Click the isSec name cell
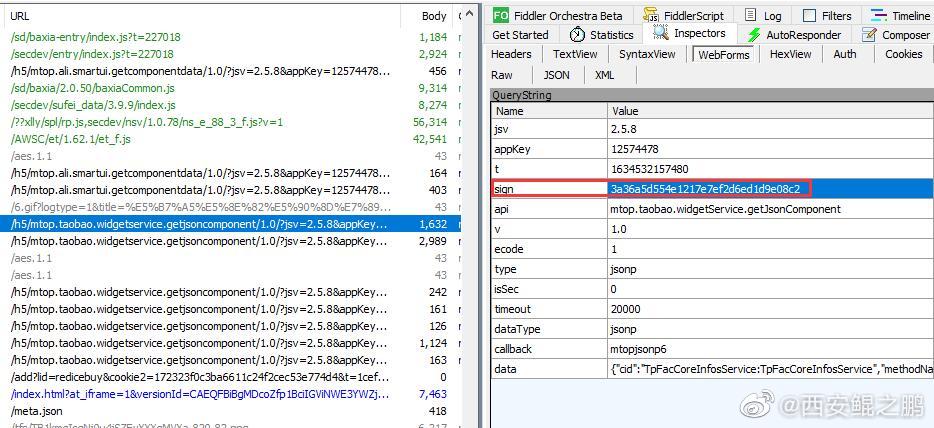 [x=549, y=289]
